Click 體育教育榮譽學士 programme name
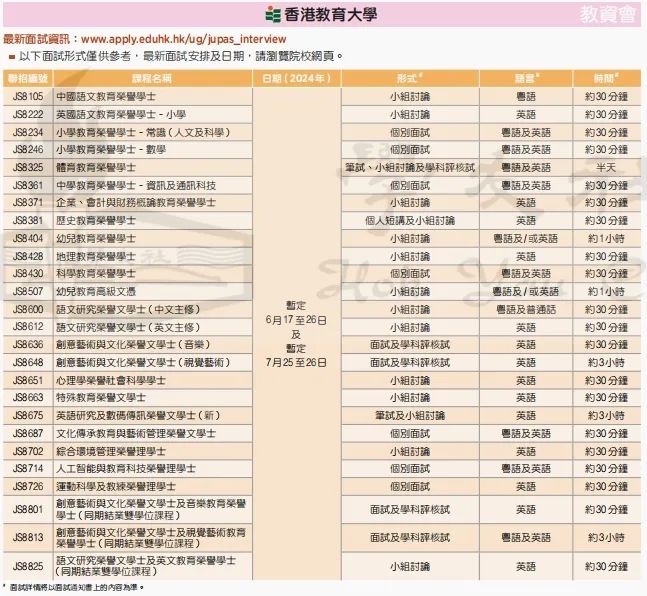This screenshot has height=596, width=647. coord(96,168)
